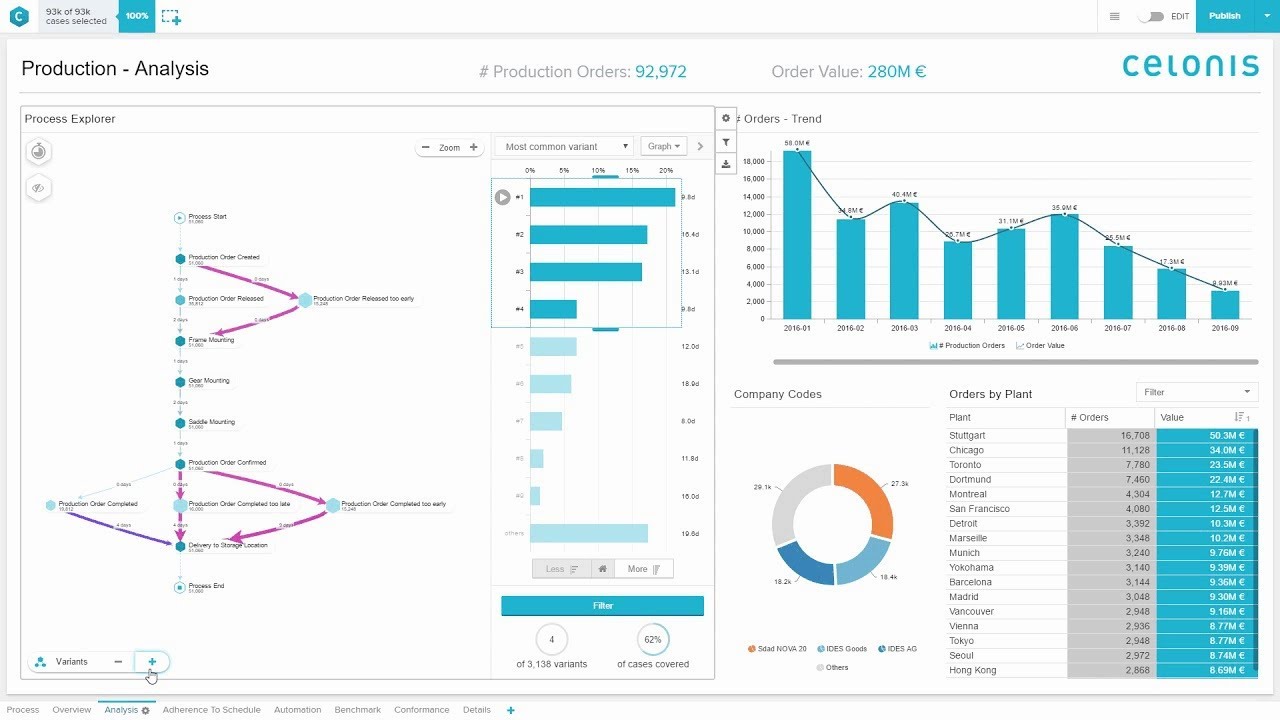Click the download export icon
The image size is (1280, 720).
pyautogui.click(x=726, y=164)
